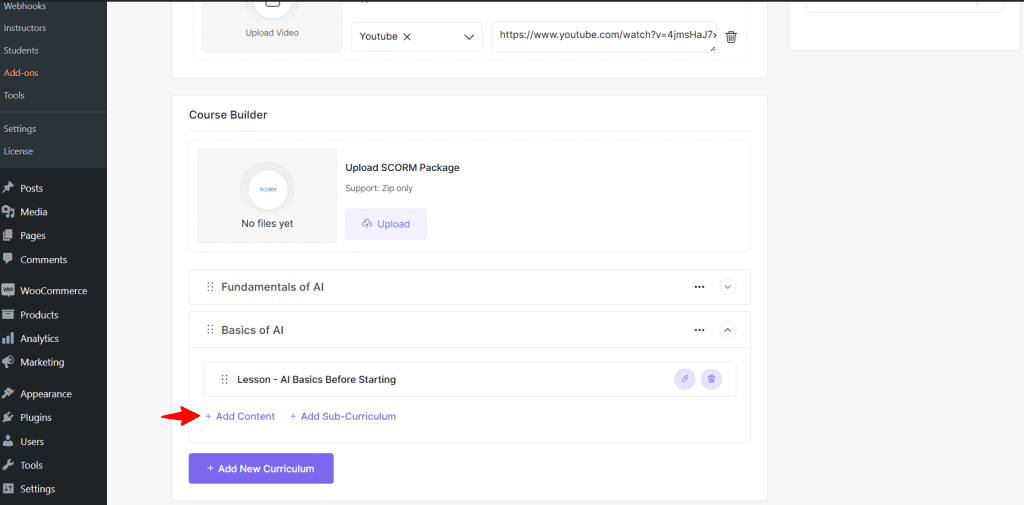
Task: Click Fundamentals of AI title text
Action: coord(272,287)
